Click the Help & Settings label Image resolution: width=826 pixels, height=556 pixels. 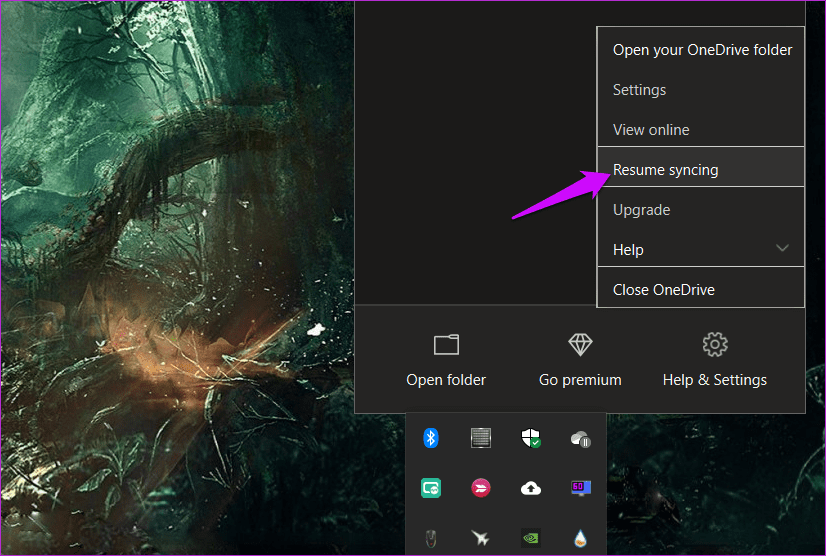[715, 380]
